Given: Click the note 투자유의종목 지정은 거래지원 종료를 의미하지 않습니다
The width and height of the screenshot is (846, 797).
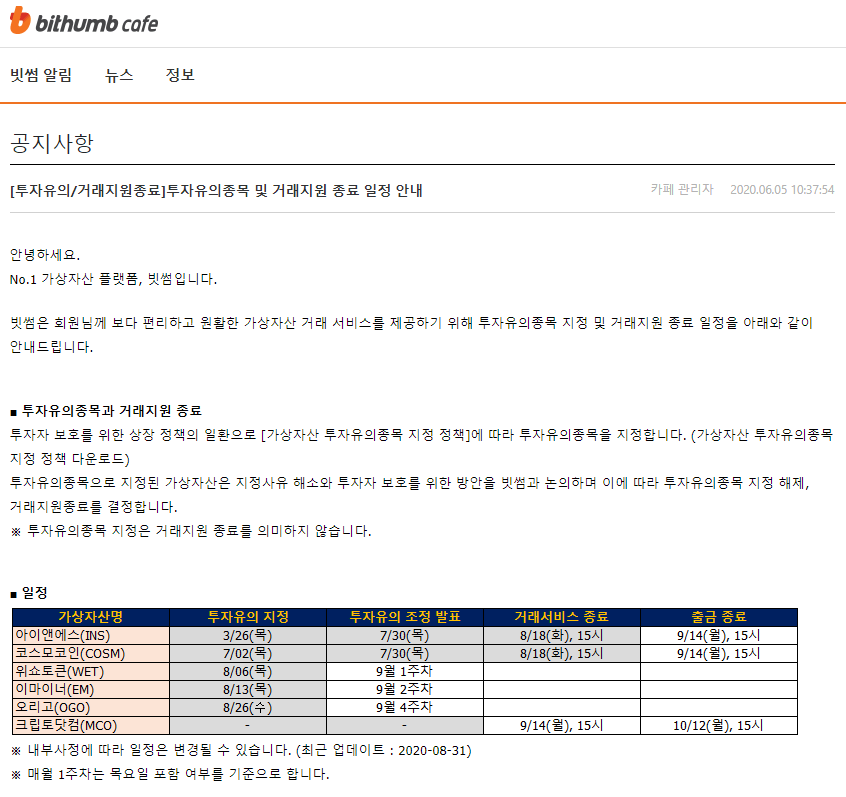Looking at the screenshot, I should tap(191, 531).
